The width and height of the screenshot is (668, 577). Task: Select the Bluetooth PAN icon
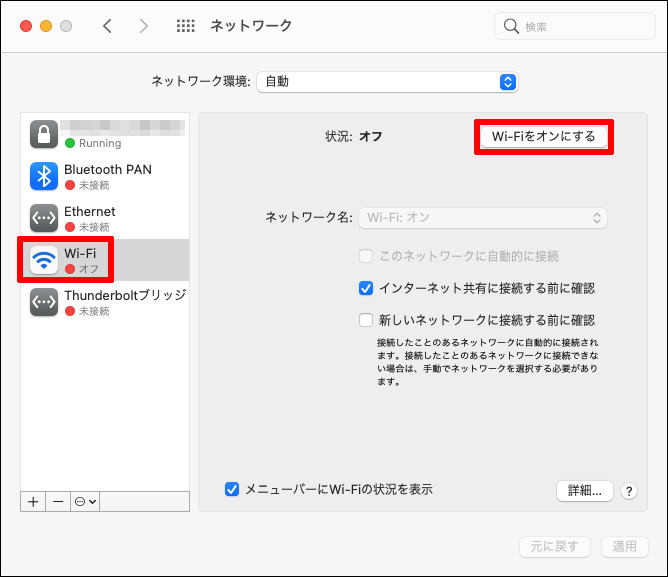click(x=44, y=176)
